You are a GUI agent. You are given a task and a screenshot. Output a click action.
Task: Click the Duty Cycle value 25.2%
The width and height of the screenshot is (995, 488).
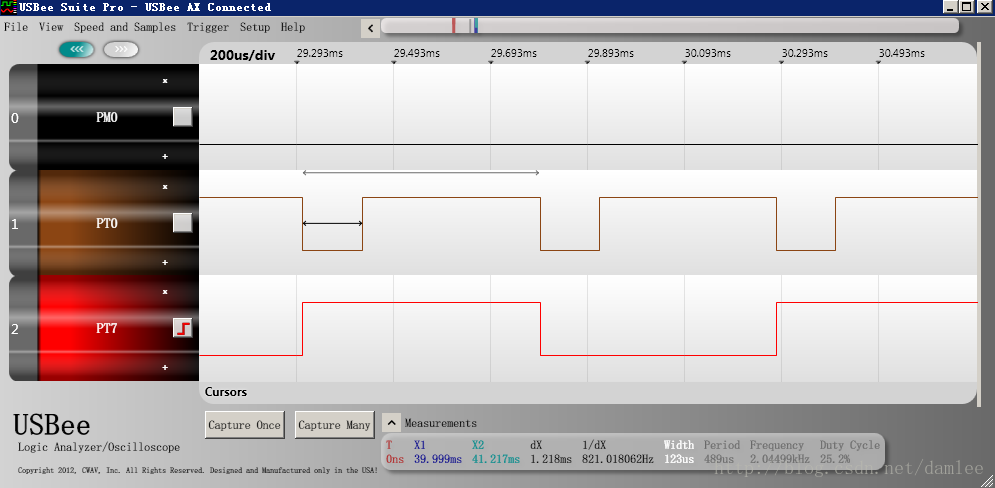tap(835, 459)
